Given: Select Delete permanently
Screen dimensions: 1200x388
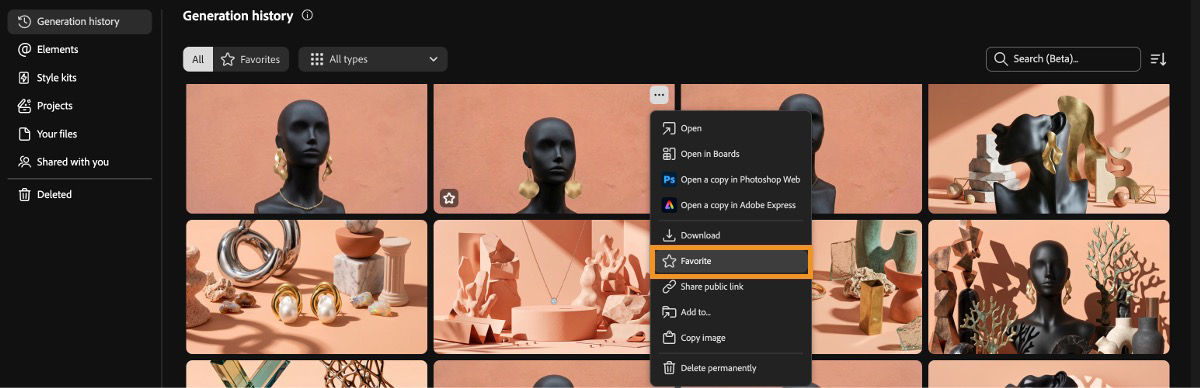Looking at the screenshot, I should 730,368.
